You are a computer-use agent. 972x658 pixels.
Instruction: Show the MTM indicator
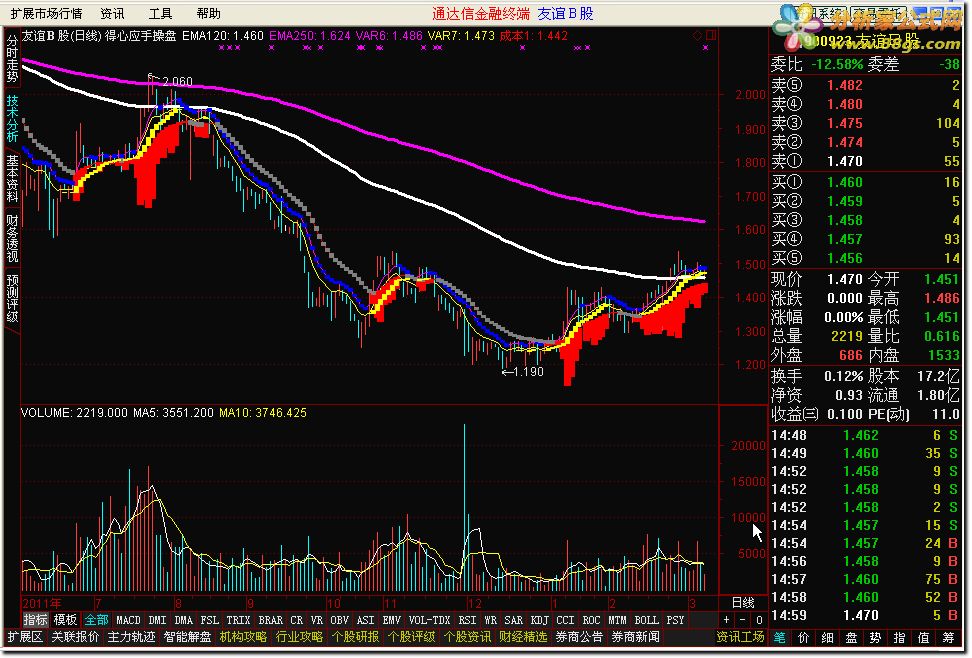tap(617, 620)
